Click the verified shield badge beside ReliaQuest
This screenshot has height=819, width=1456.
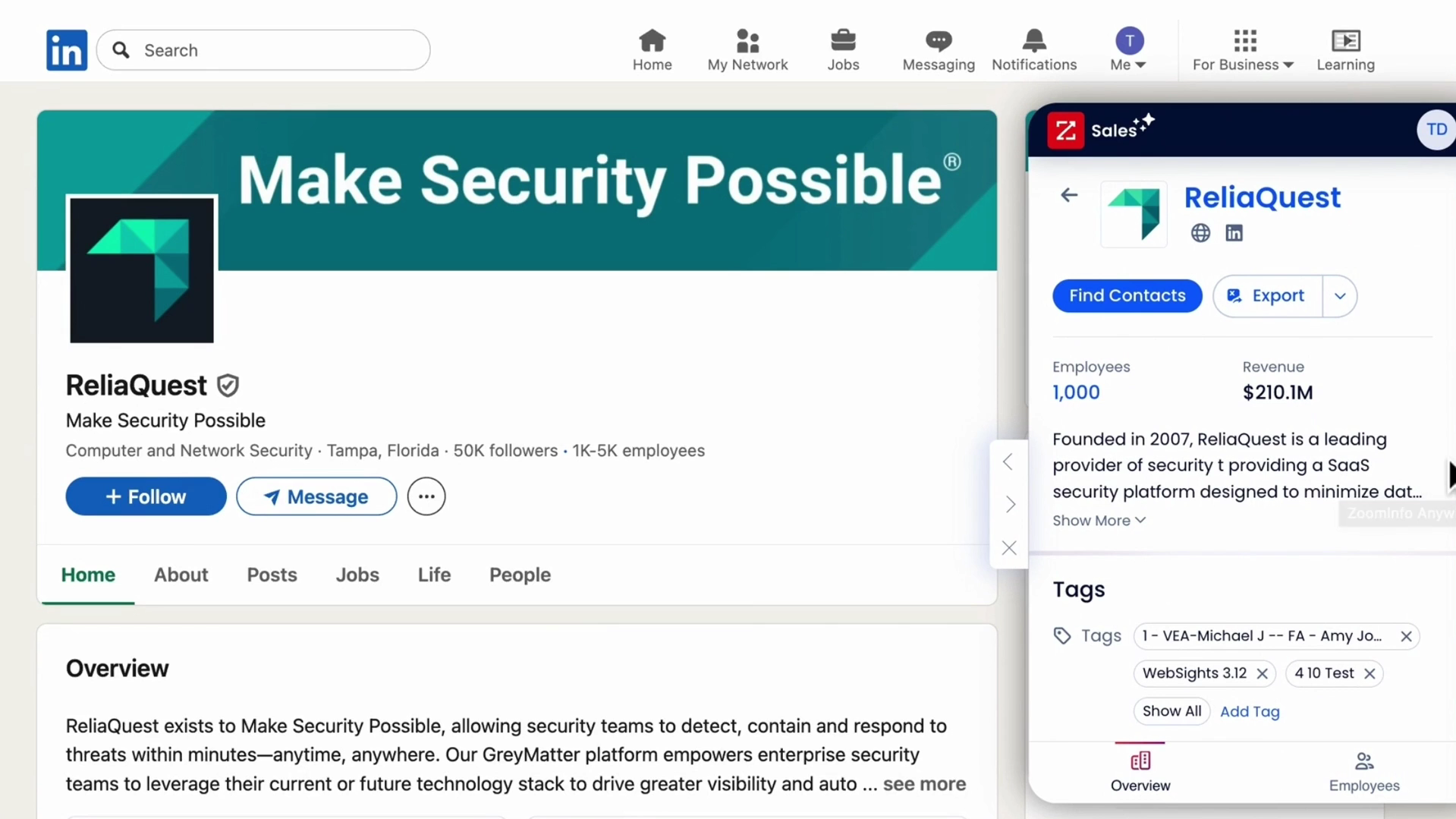pyautogui.click(x=228, y=386)
